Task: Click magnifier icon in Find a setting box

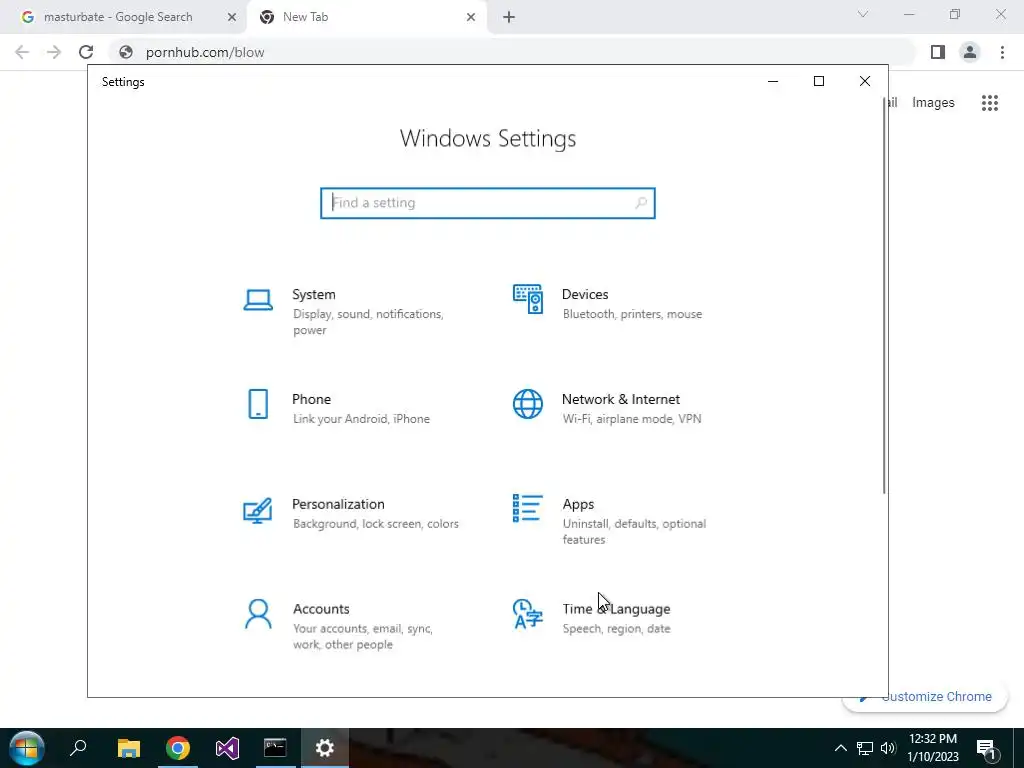Action: [x=641, y=203]
